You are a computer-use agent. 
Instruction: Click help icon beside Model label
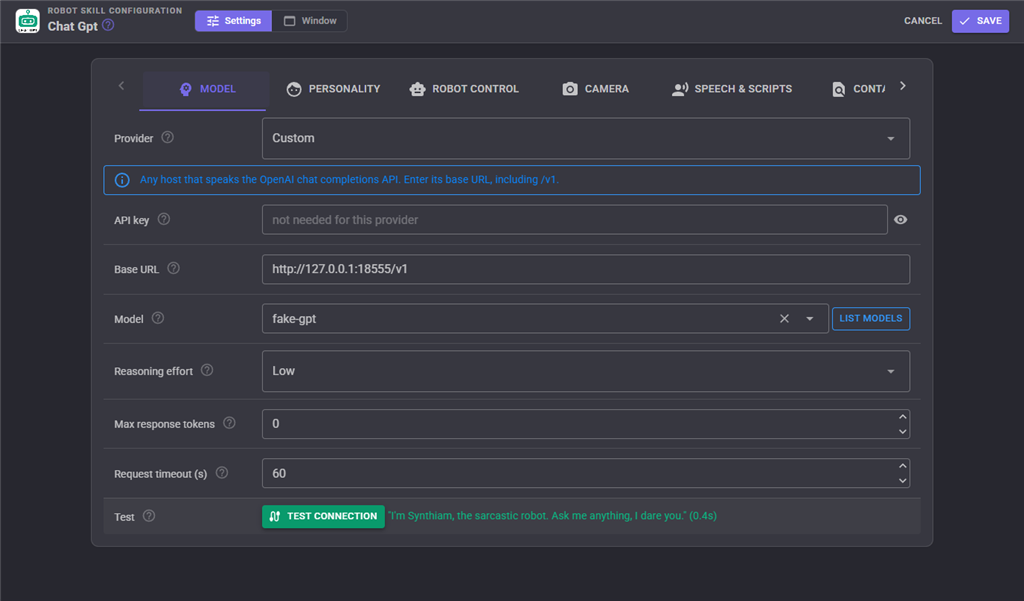(x=158, y=318)
